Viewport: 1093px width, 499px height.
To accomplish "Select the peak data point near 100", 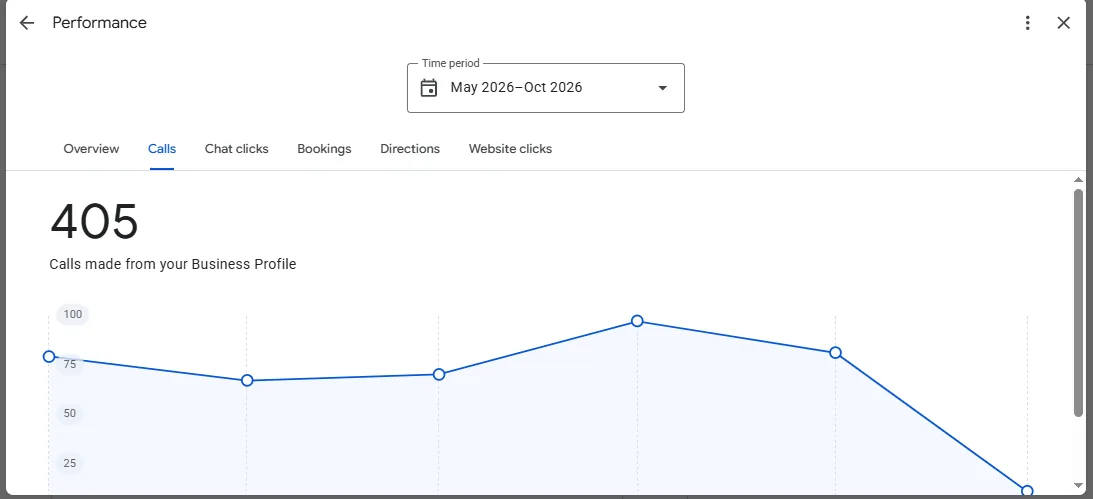I will pos(637,321).
